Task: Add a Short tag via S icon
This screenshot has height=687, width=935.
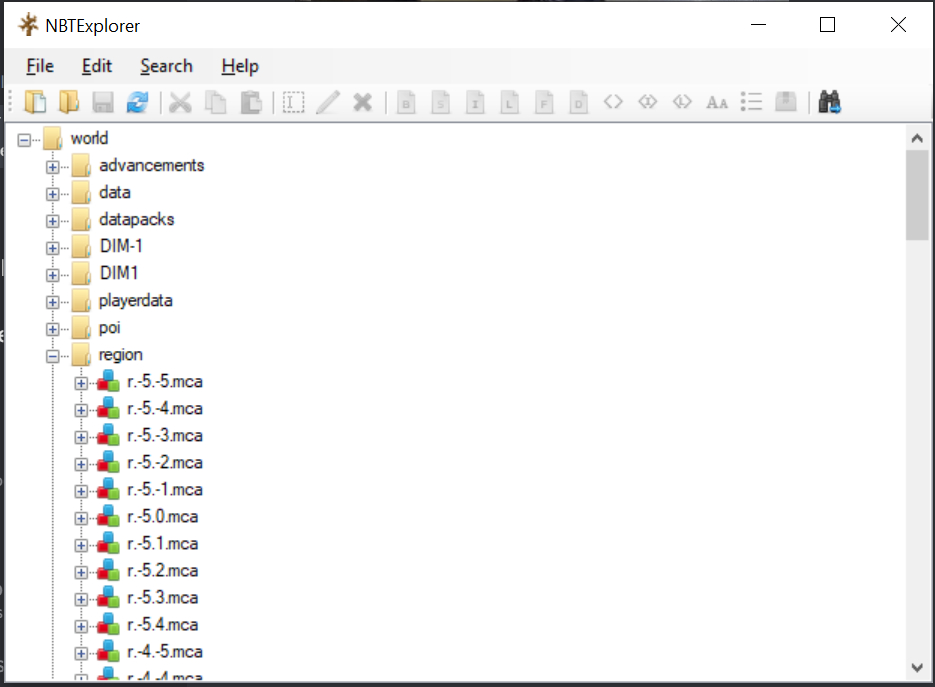Action: (x=441, y=102)
